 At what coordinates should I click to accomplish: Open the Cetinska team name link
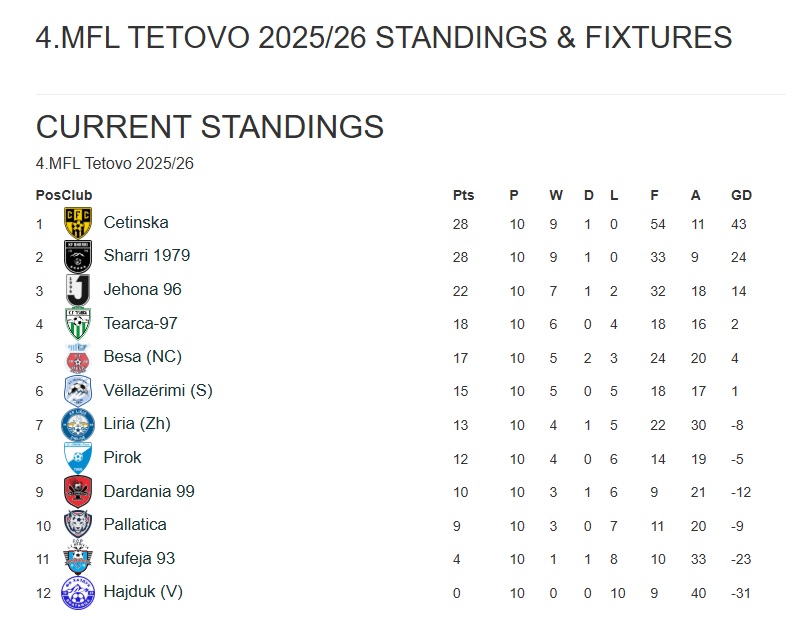[x=136, y=222]
